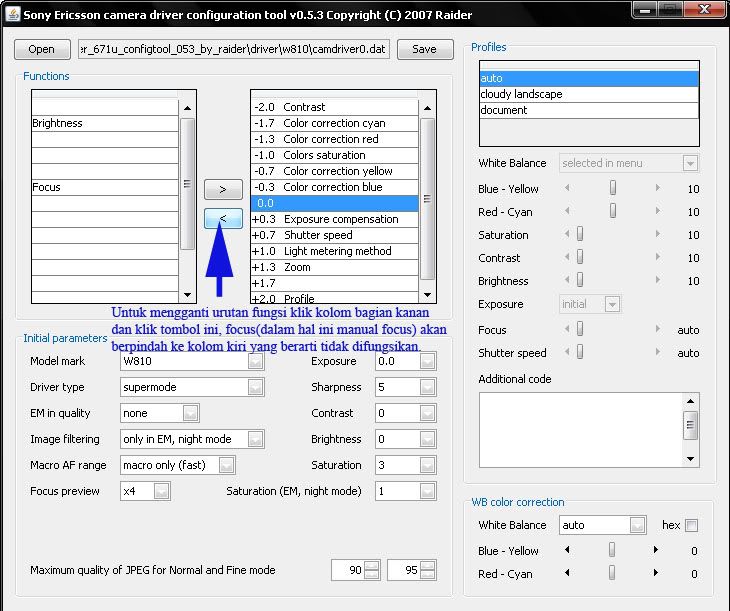This screenshot has width=730, height=611.
Task: Click up arrow of left functions list scrollbar
Action: click(x=187, y=108)
